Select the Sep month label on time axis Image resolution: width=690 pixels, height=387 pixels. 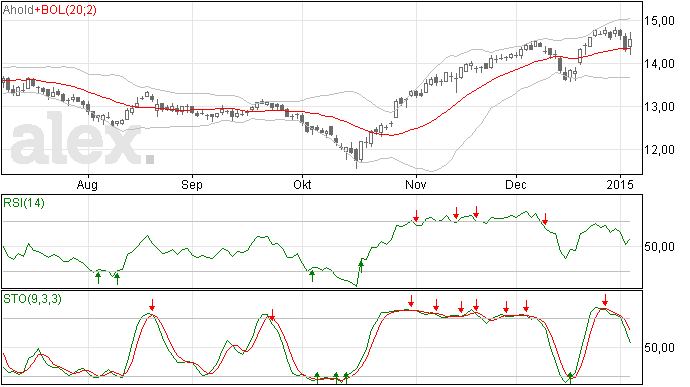pos(192,184)
